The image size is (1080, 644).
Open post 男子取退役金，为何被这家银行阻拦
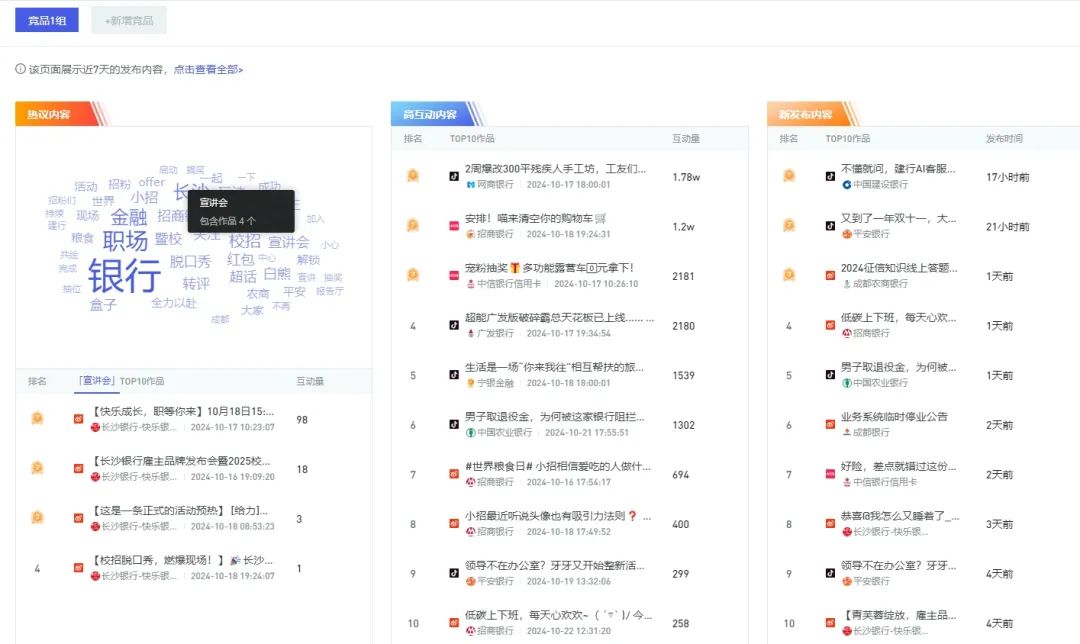point(554,417)
